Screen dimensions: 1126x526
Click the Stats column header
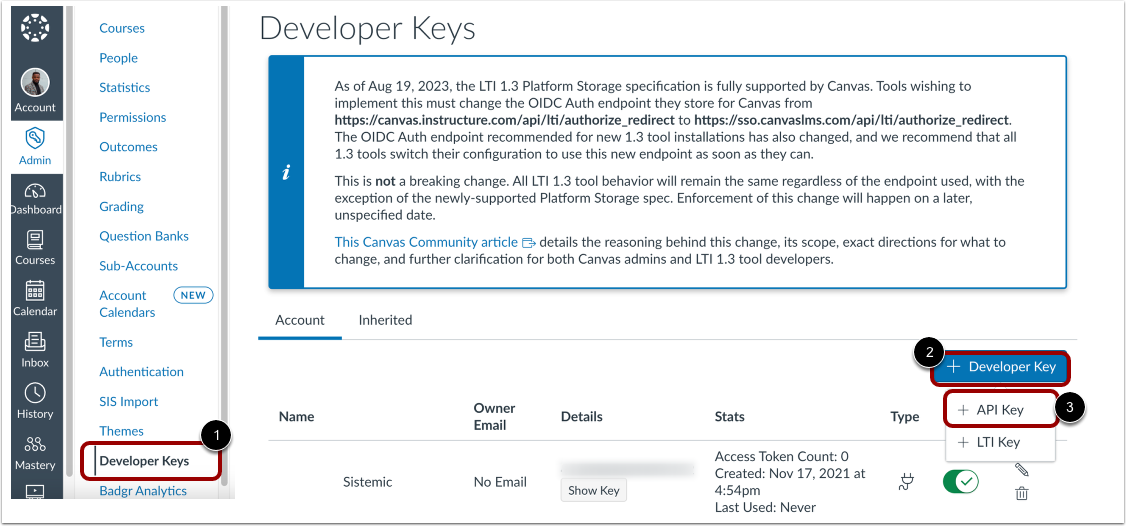(x=730, y=417)
